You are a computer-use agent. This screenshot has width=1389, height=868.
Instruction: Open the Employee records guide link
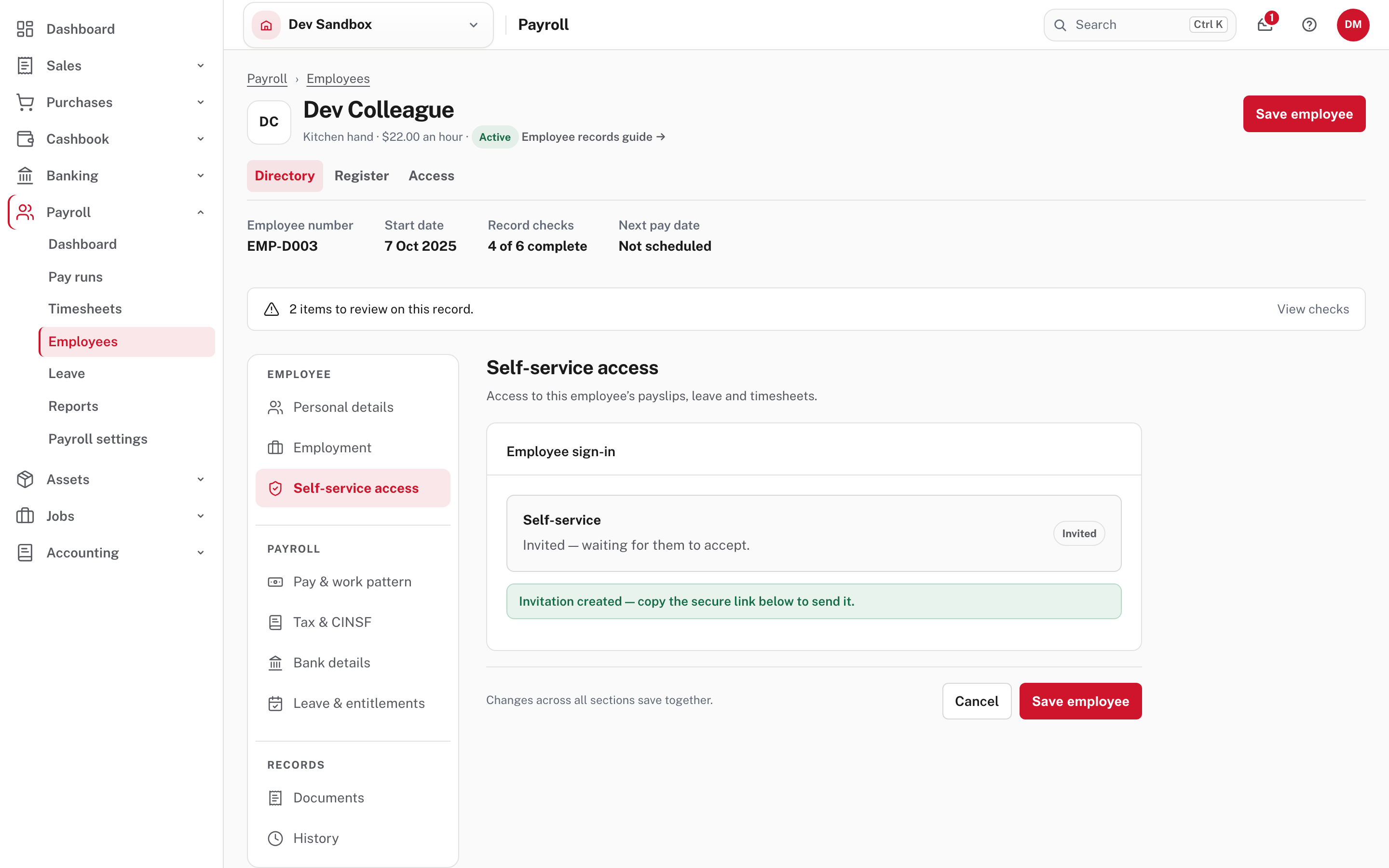pyautogui.click(x=593, y=136)
